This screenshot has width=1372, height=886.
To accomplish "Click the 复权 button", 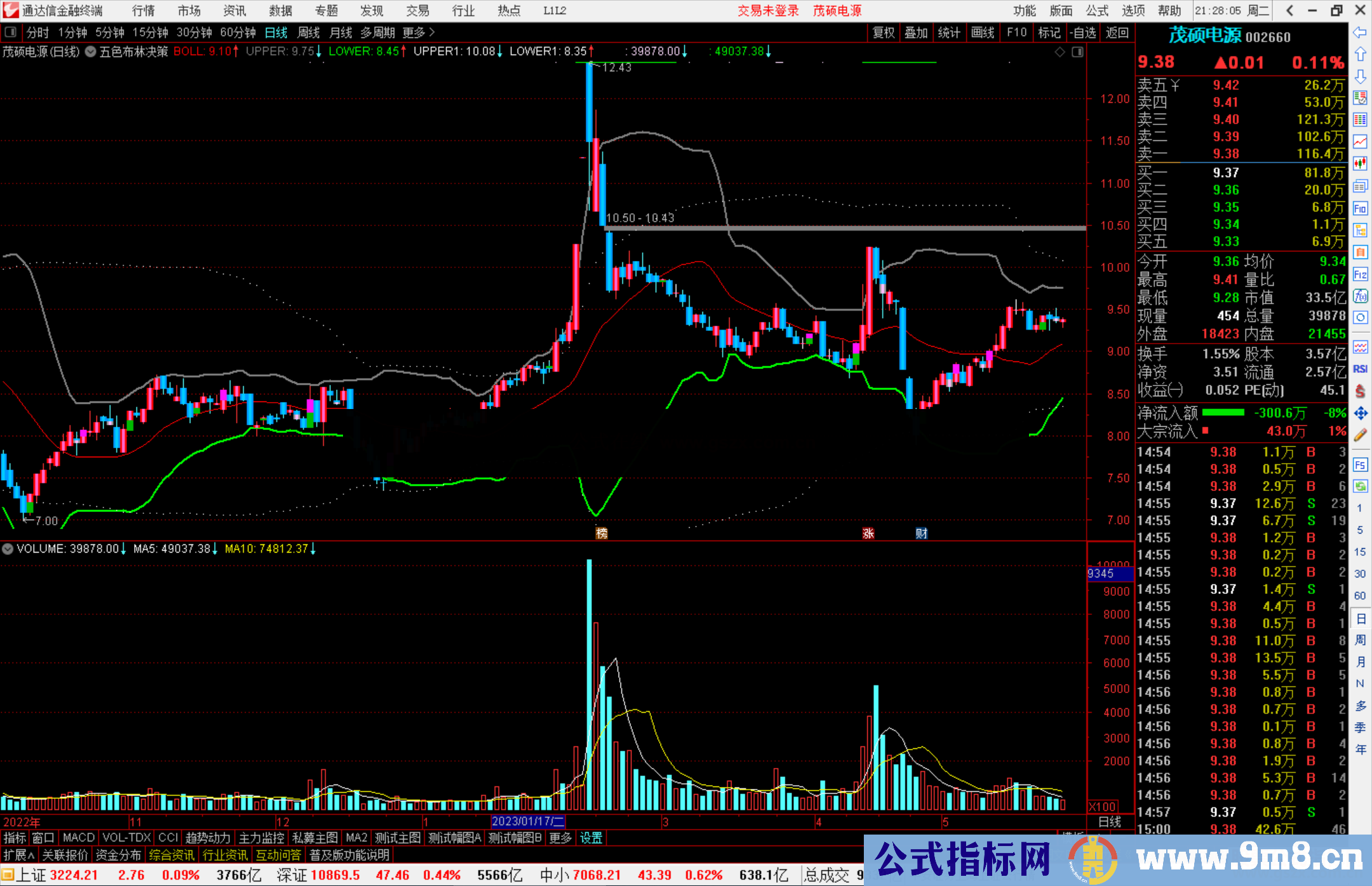I will click(883, 32).
